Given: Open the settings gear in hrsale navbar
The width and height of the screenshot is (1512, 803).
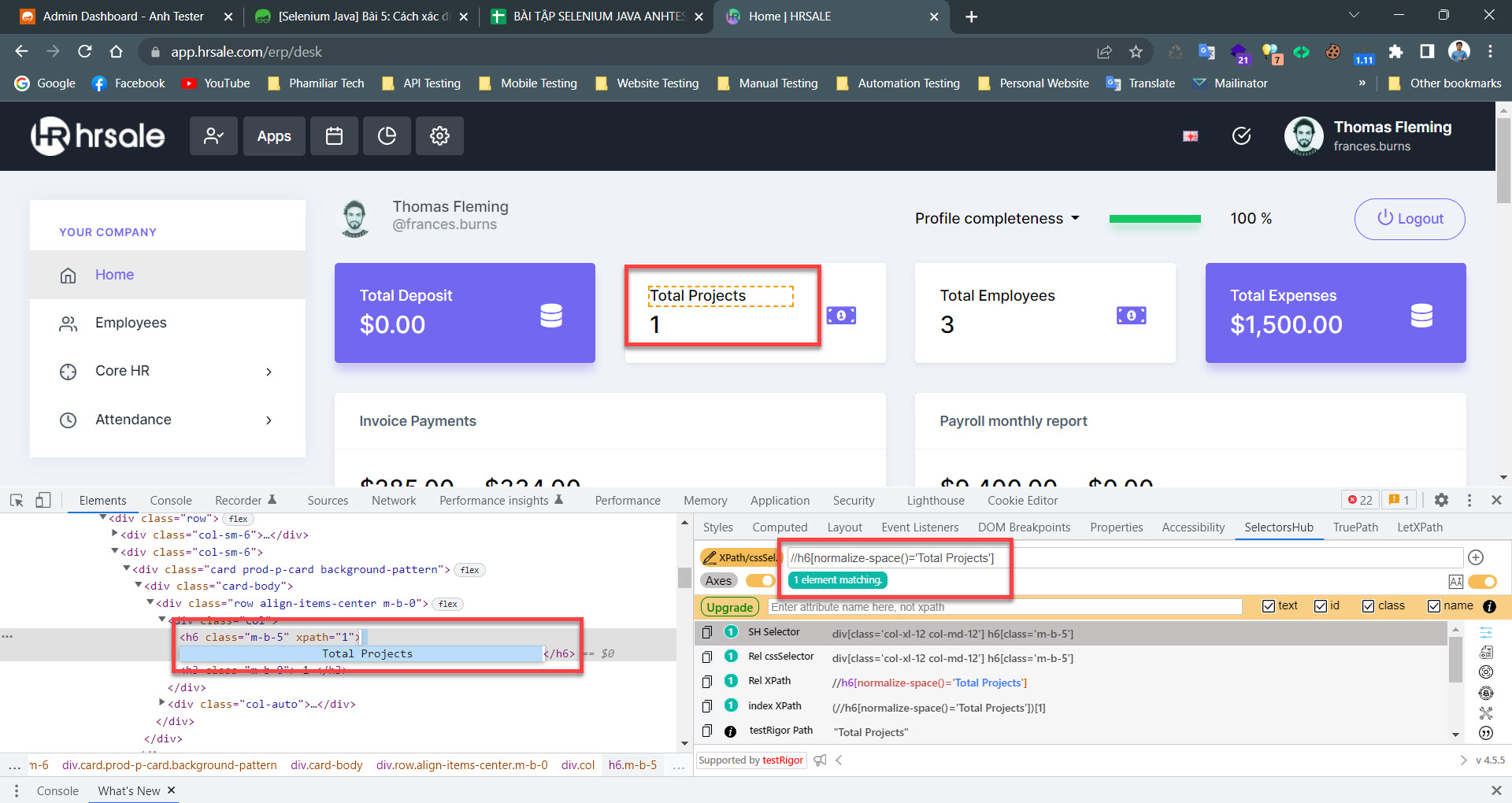Looking at the screenshot, I should coord(439,136).
